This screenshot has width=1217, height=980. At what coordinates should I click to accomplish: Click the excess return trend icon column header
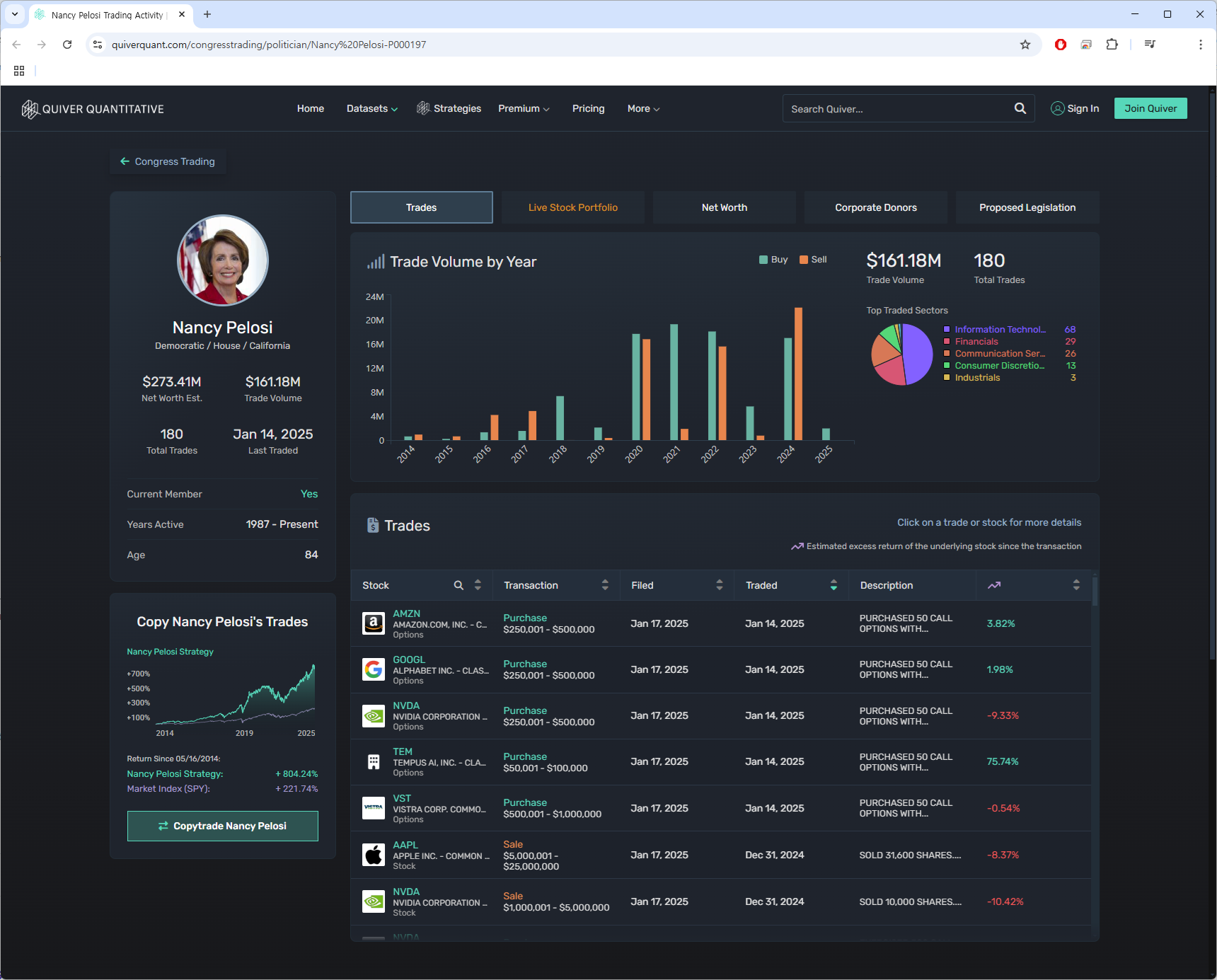[994, 585]
